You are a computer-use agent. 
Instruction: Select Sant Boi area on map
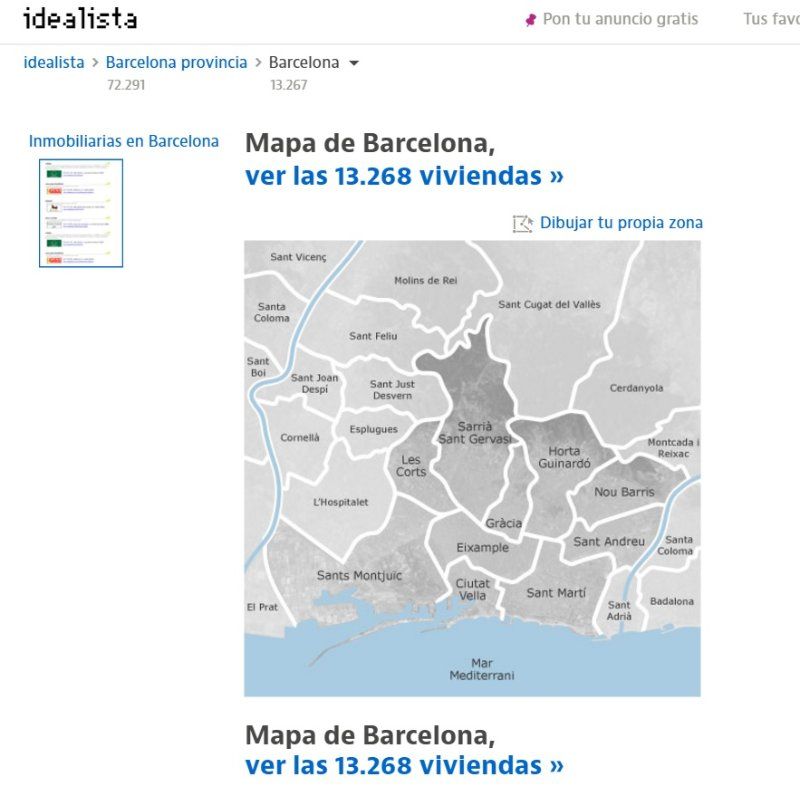[x=258, y=367]
